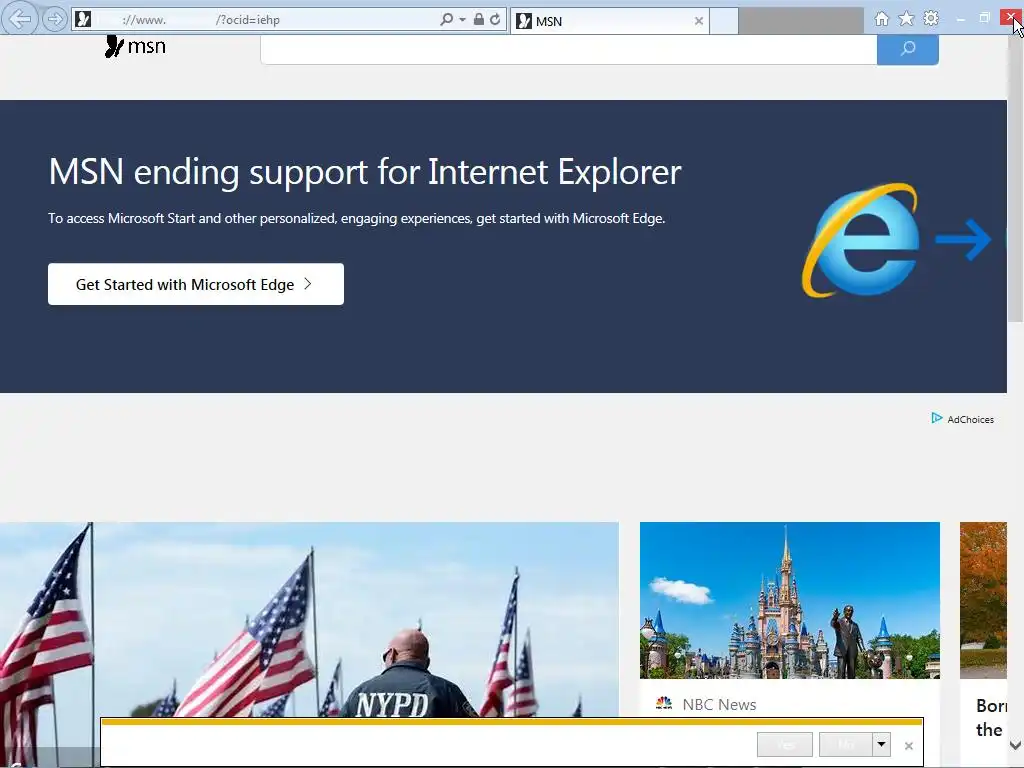Click the NBC News source label
Image resolution: width=1024 pixels, height=768 pixels.
pos(719,705)
